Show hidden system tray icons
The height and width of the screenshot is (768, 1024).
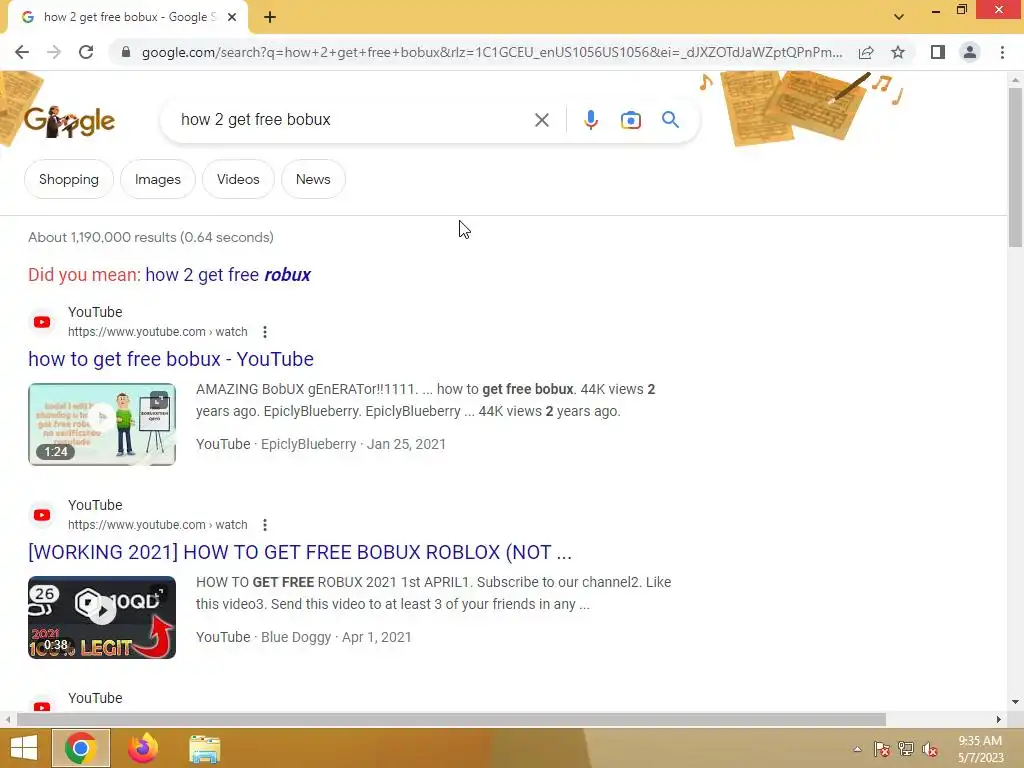point(857,749)
